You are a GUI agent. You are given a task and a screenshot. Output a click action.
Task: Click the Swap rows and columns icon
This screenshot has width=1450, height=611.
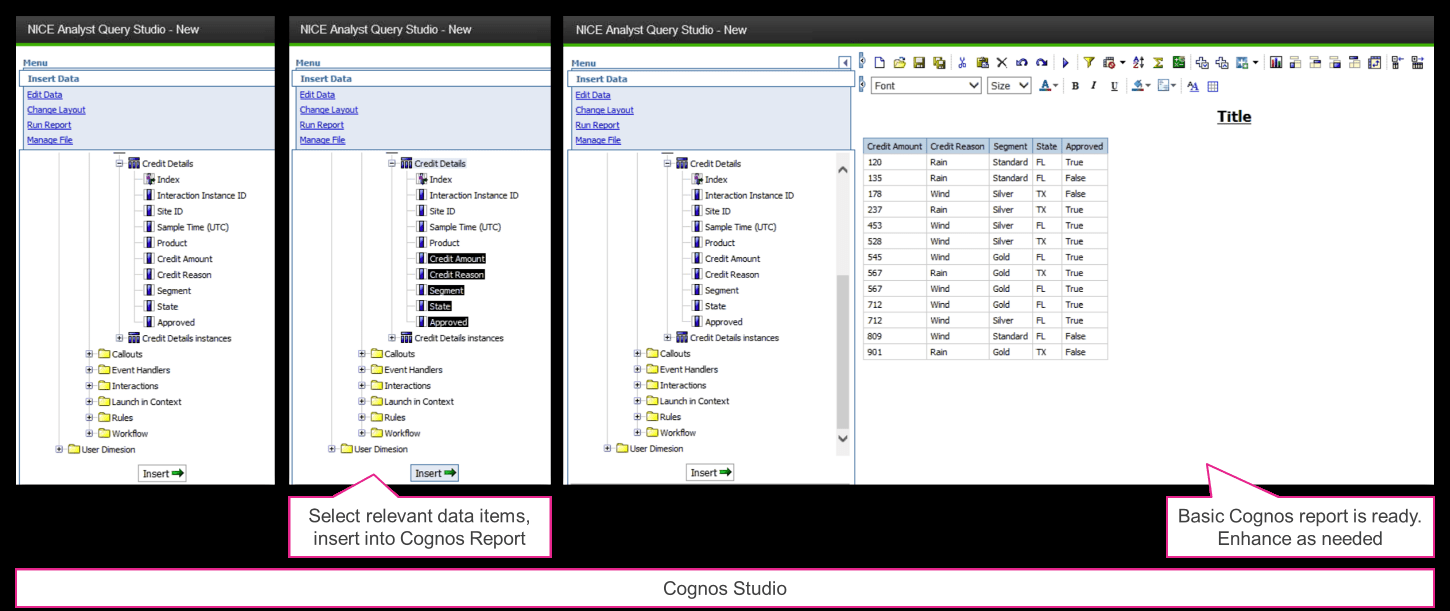[x=1374, y=62]
